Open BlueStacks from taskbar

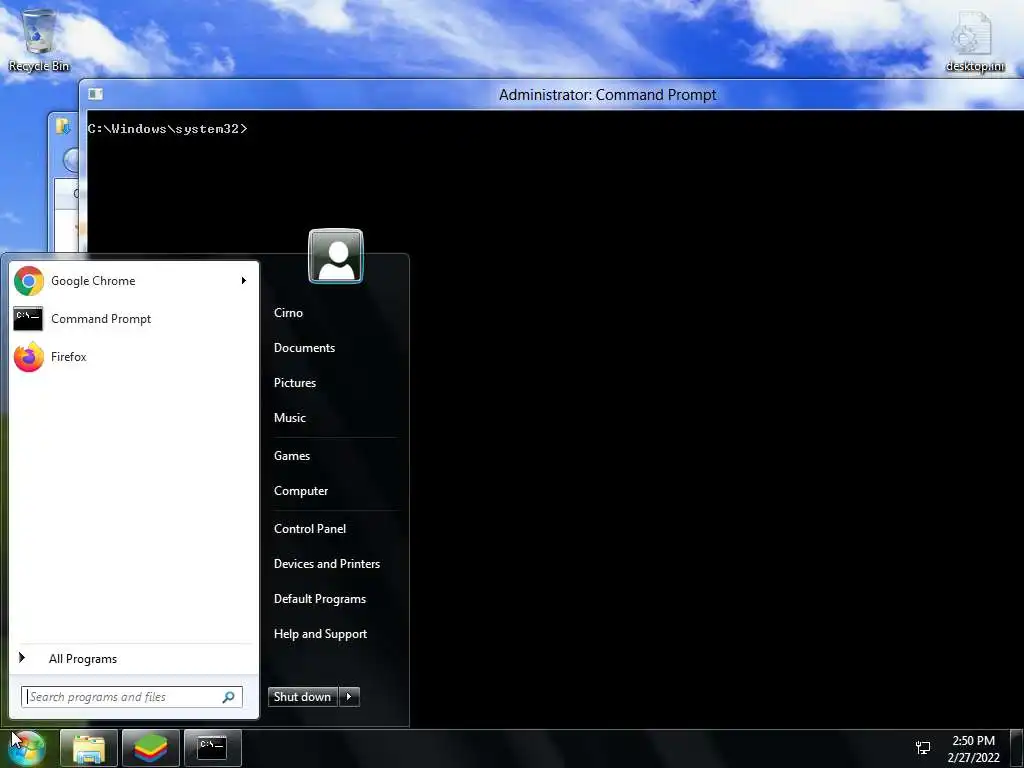[151, 748]
